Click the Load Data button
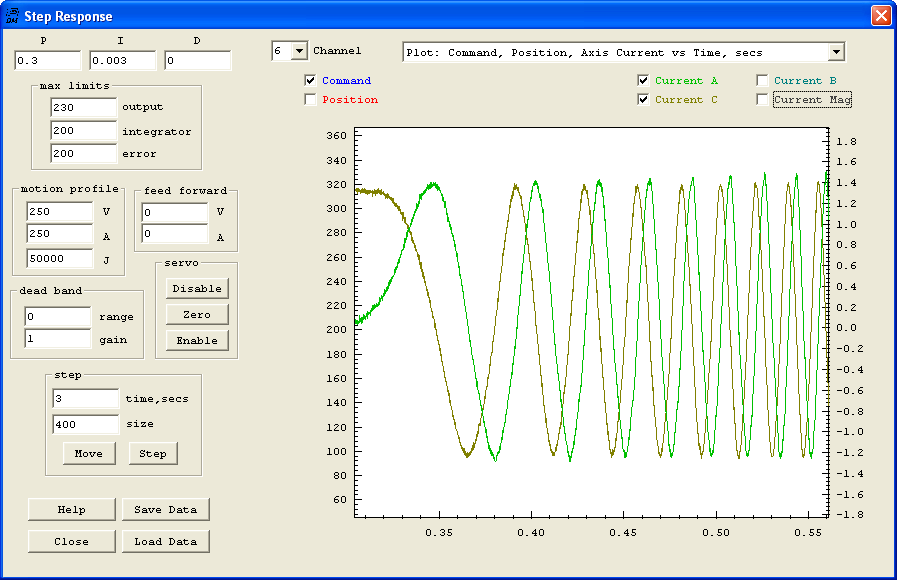Image resolution: width=897 pixels, height=580 pixels. pyautogui.click(x=166, y=541)
